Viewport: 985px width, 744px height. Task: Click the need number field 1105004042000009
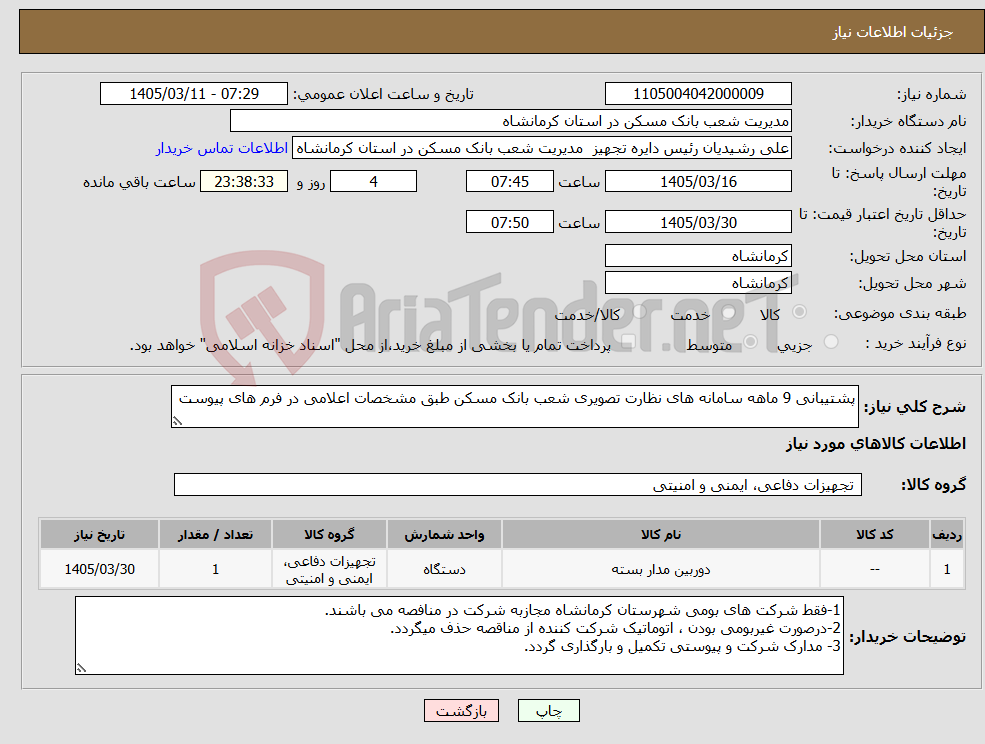point(698,94)
